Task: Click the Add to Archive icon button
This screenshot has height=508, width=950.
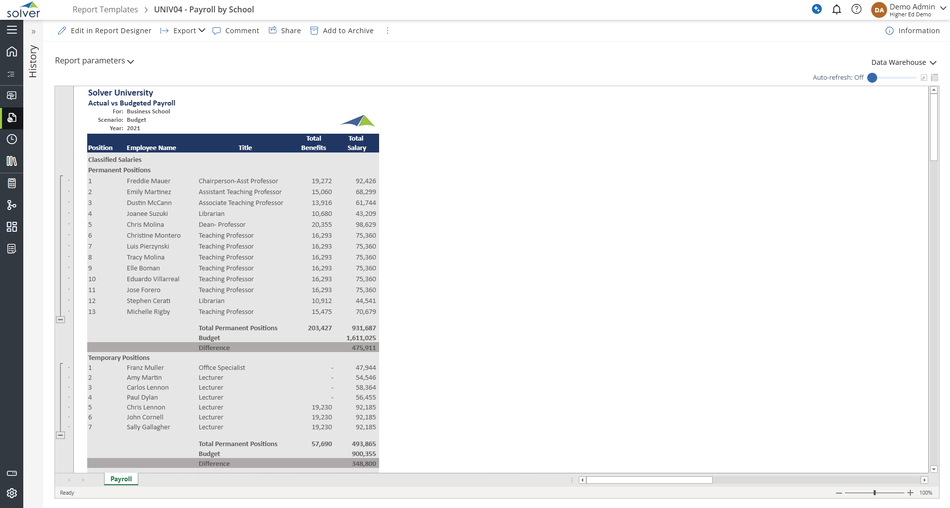Action: pos(314,31)
